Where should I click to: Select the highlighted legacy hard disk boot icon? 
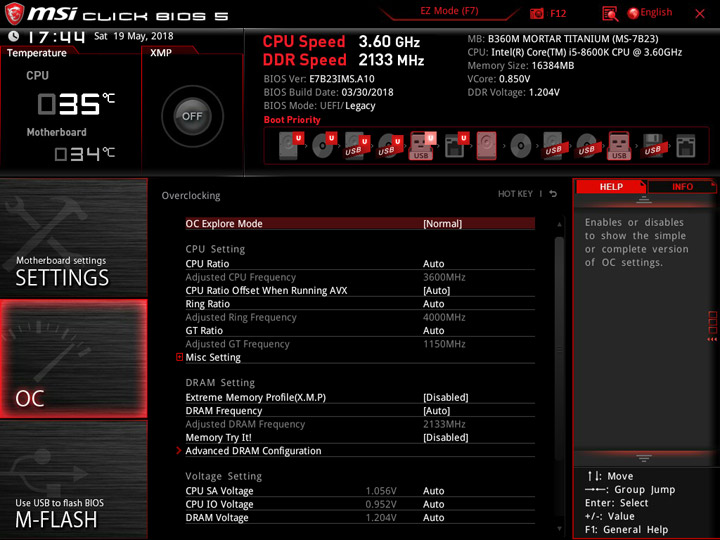point(486,146)
